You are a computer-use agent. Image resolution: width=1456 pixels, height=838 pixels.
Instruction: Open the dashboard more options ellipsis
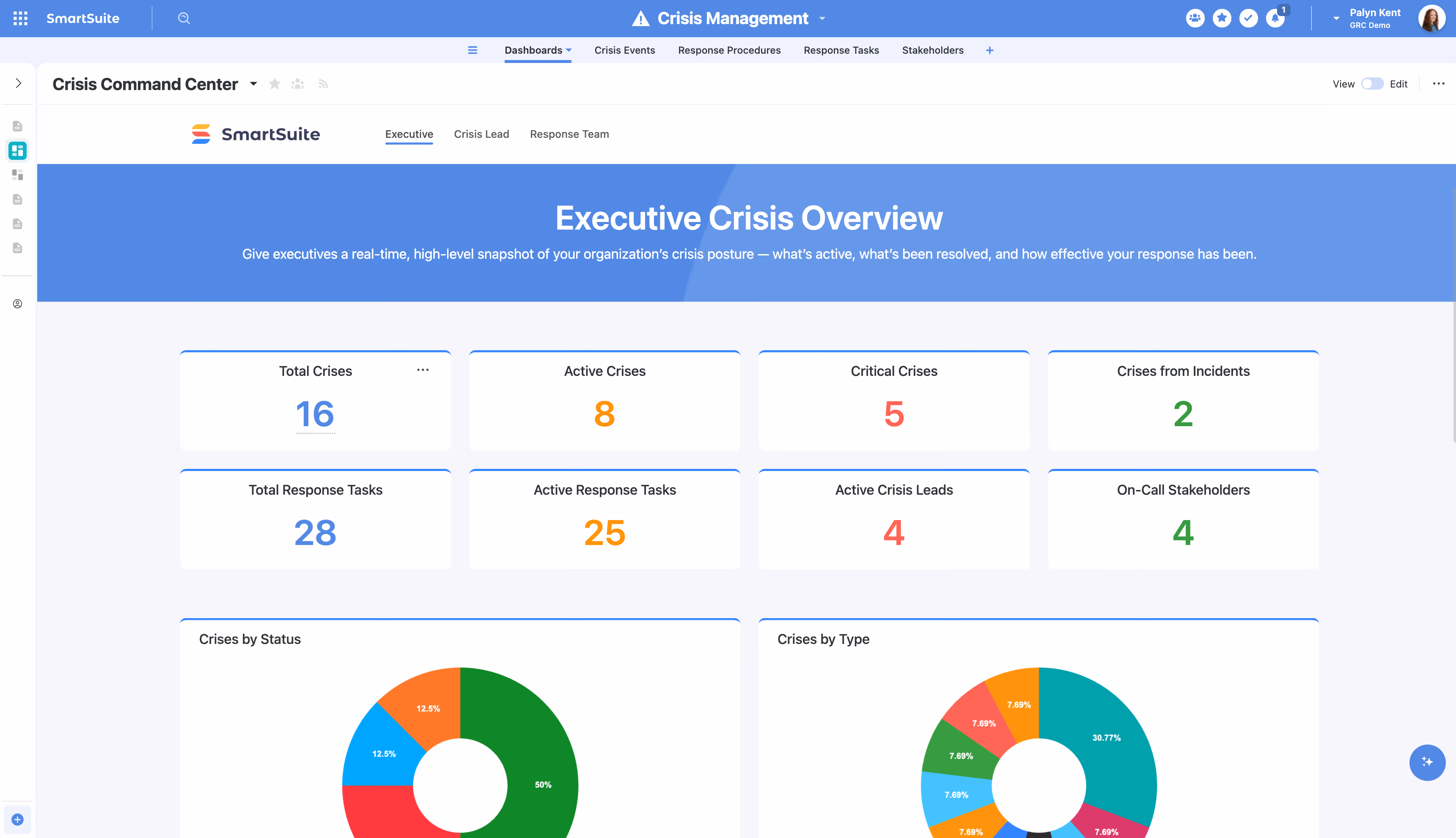[1438, 84]
